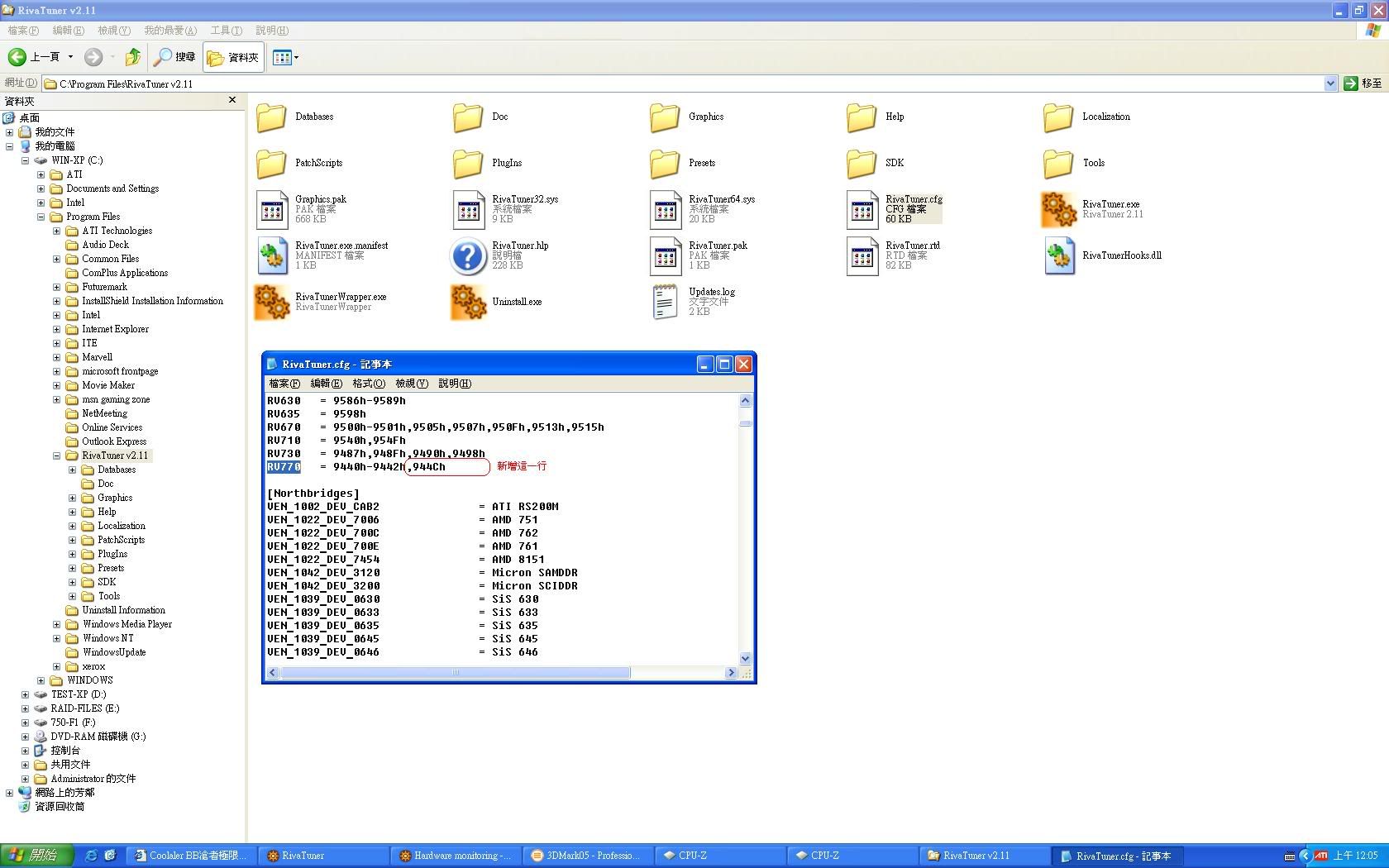The width and height of the screenshot is (1389, 868).
Task: Open the Localization folder in file pane
Action: (1058, 117)
